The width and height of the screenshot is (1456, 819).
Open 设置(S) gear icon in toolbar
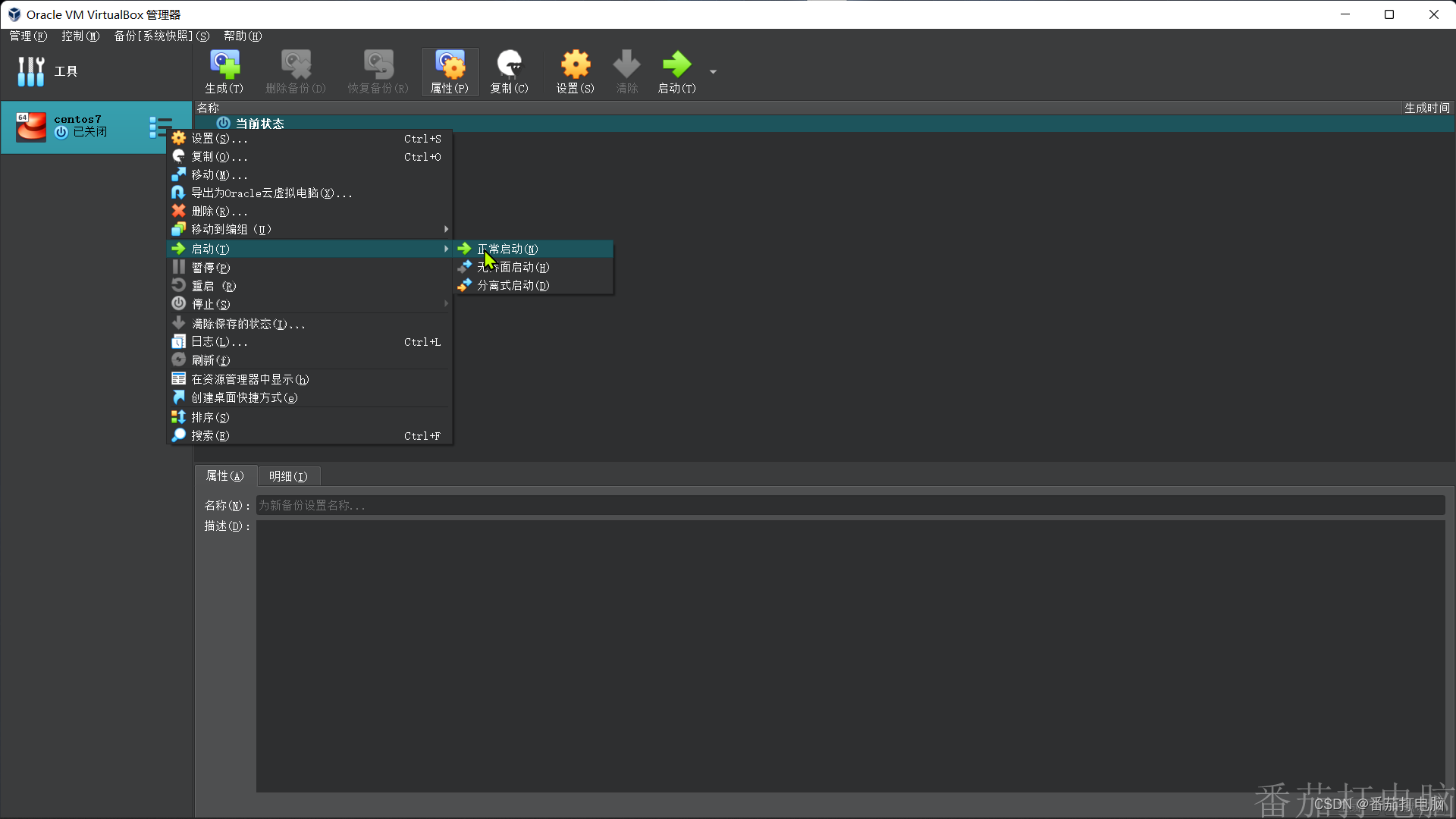click(576, 72)
